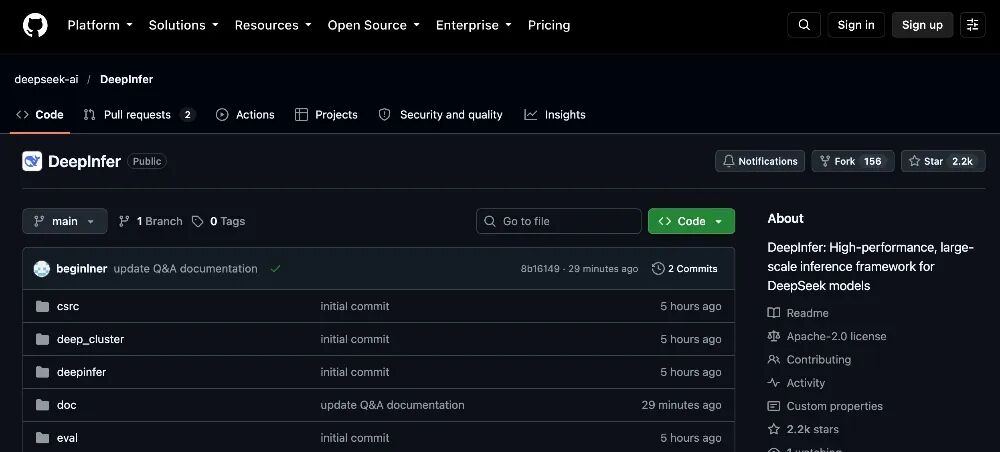This screenshot has height=452, width=1000.
Task: Toggle Notifications for this repository
Action: [760, 161]
